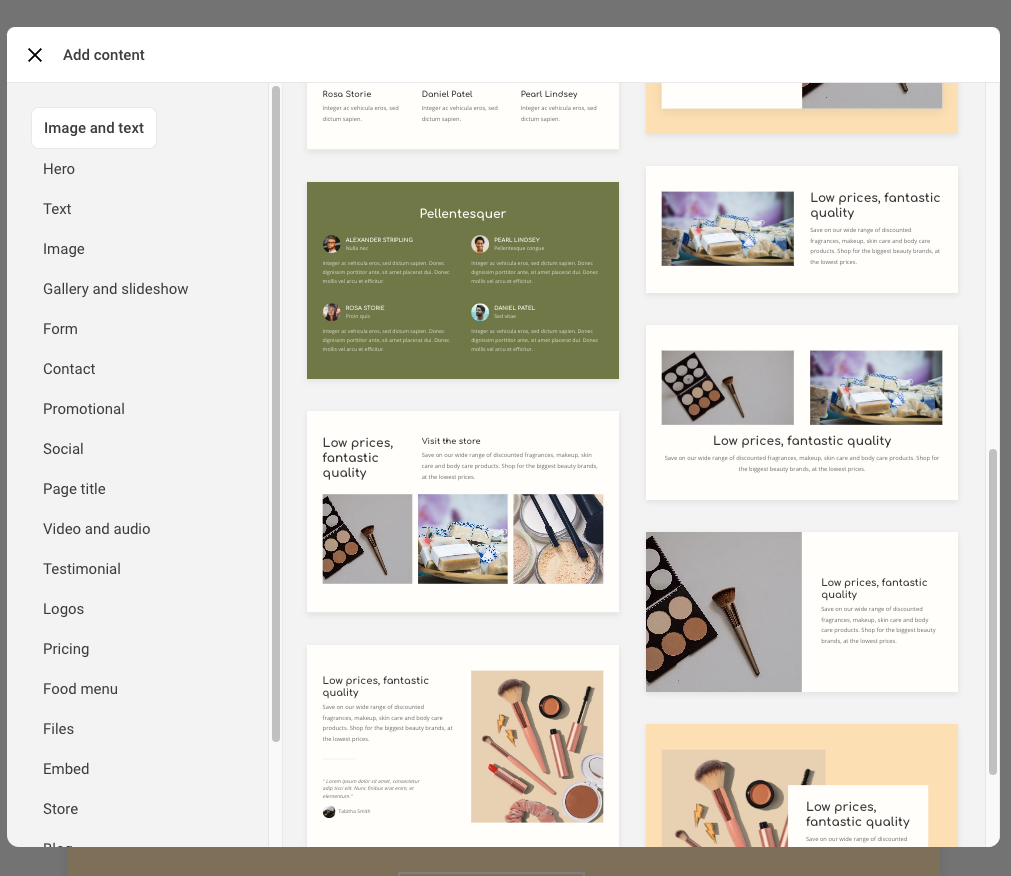Click the Add content dialog title
Screen dimensions: 1011x876
point(104,55)
